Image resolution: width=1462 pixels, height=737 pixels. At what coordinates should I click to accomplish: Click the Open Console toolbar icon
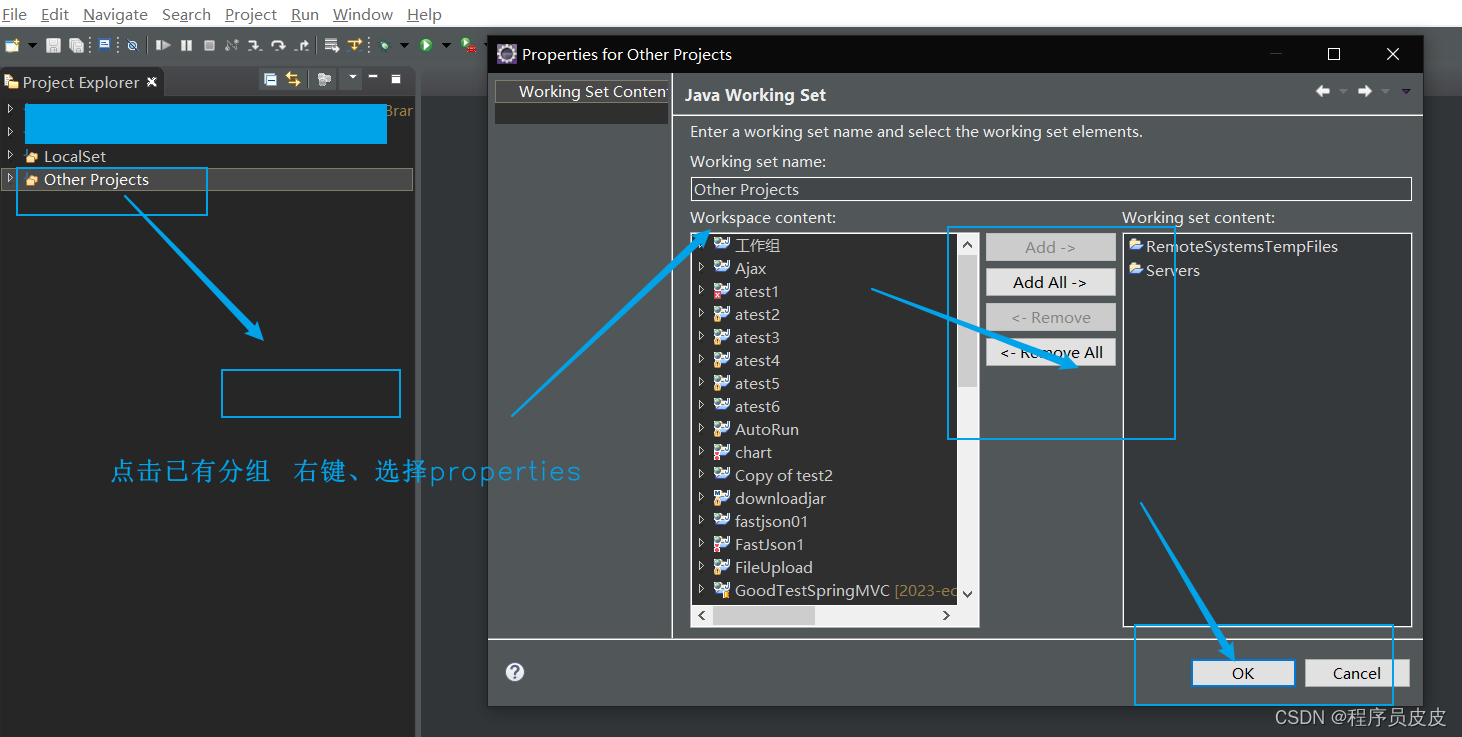coord(104,45)
